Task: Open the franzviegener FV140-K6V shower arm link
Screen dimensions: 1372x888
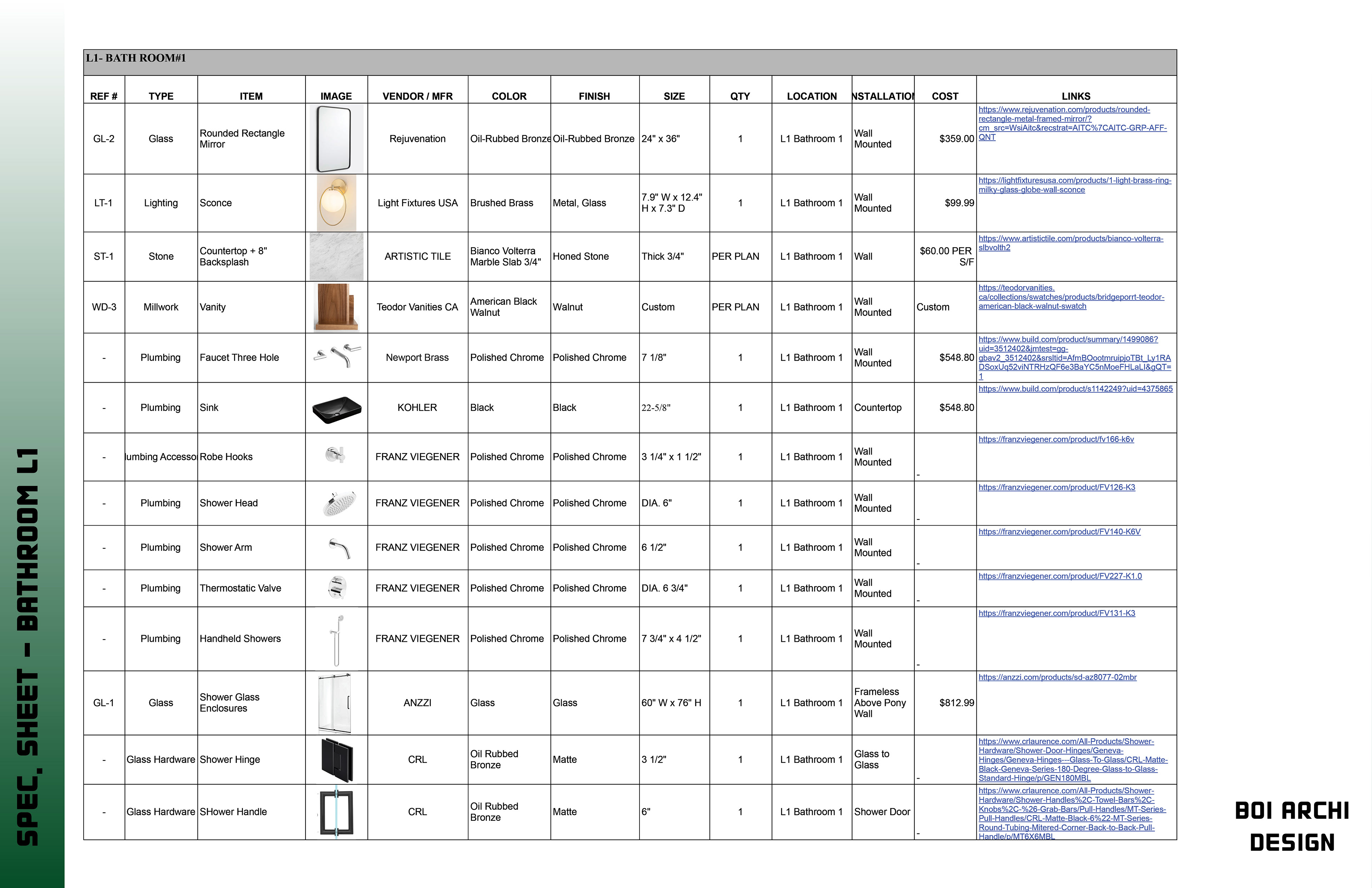Action: point(1059,532)
